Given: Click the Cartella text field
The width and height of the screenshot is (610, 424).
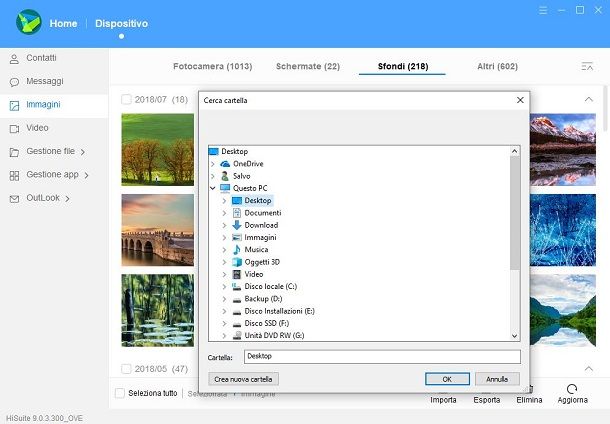Looking at the screenshot, I should pyautogui.click(x=382, y=356).
